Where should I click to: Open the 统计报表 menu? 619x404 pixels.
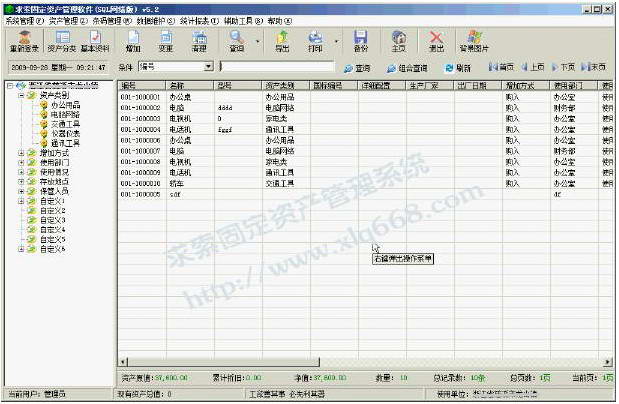(x=199, y=21)
